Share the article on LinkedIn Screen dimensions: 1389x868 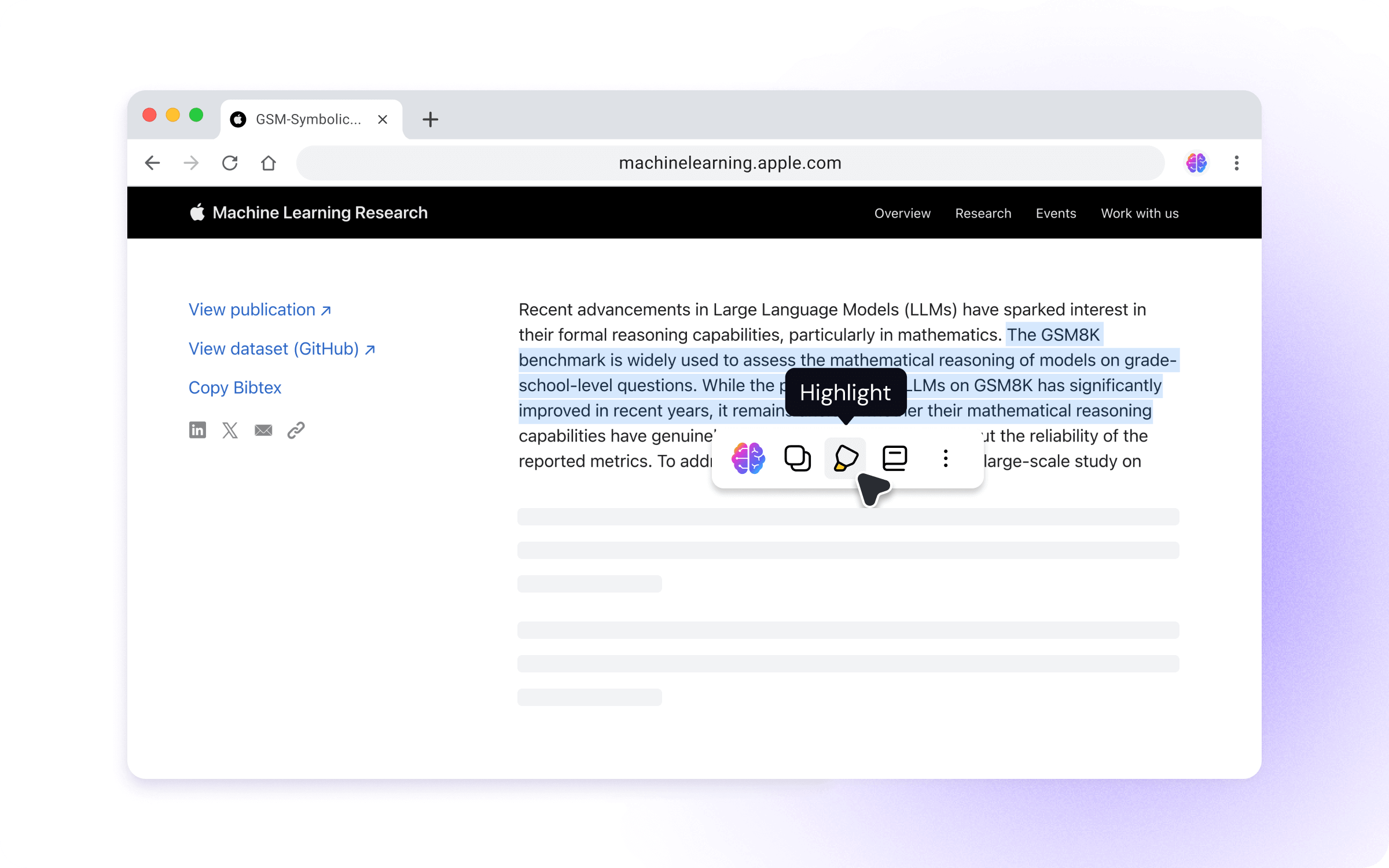pyautogui.click(x=197, y=430)
